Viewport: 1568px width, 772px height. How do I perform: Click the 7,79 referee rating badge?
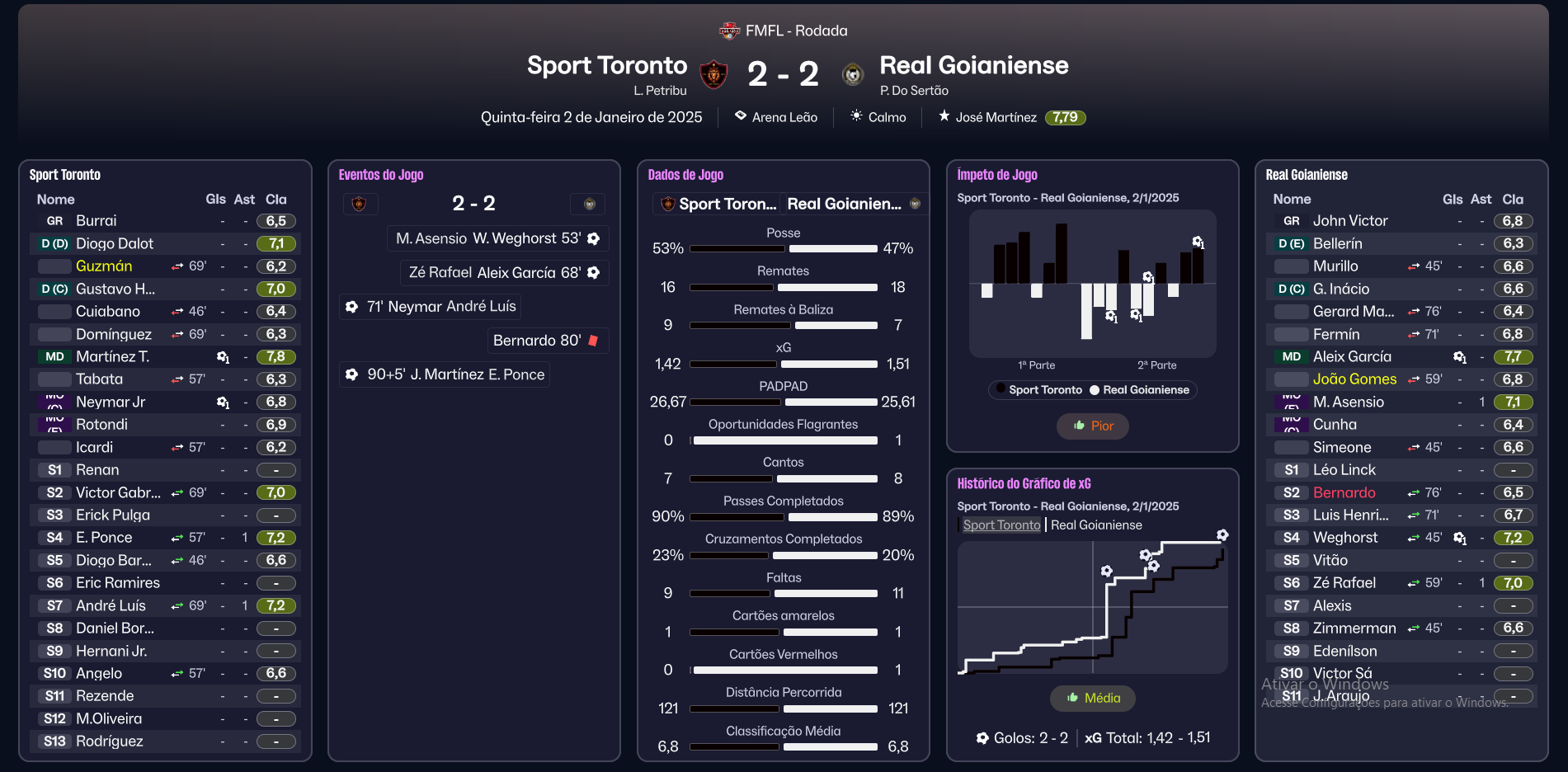1065,117
